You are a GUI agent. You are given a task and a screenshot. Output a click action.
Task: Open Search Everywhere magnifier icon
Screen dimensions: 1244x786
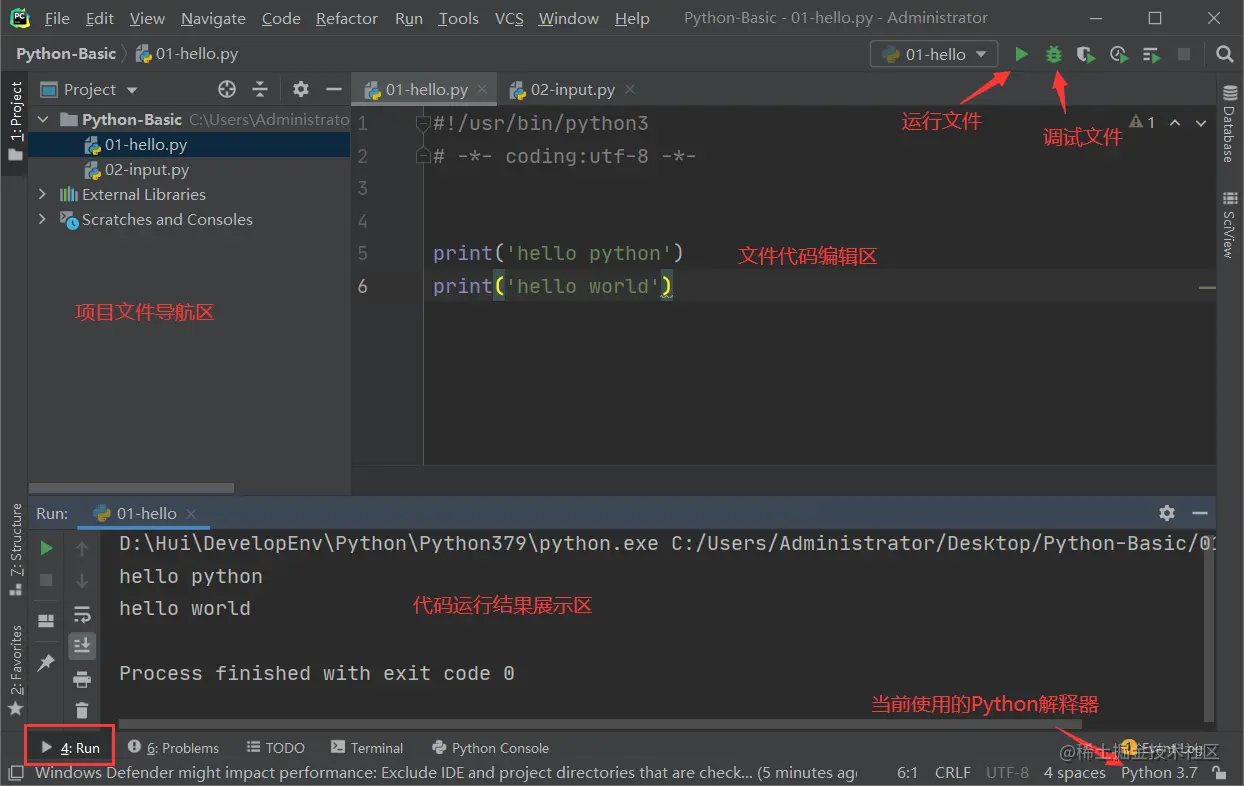[1224, 54]
